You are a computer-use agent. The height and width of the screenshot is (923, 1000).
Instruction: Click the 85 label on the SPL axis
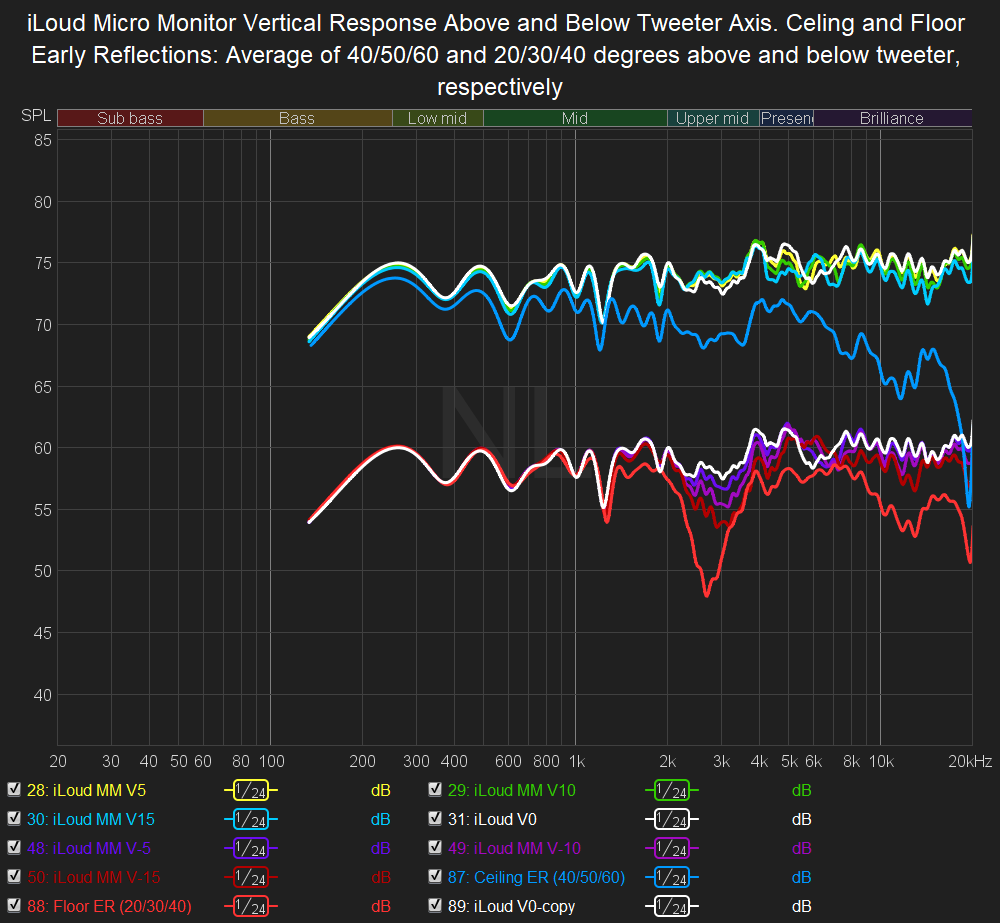click(x=43, y=140)
